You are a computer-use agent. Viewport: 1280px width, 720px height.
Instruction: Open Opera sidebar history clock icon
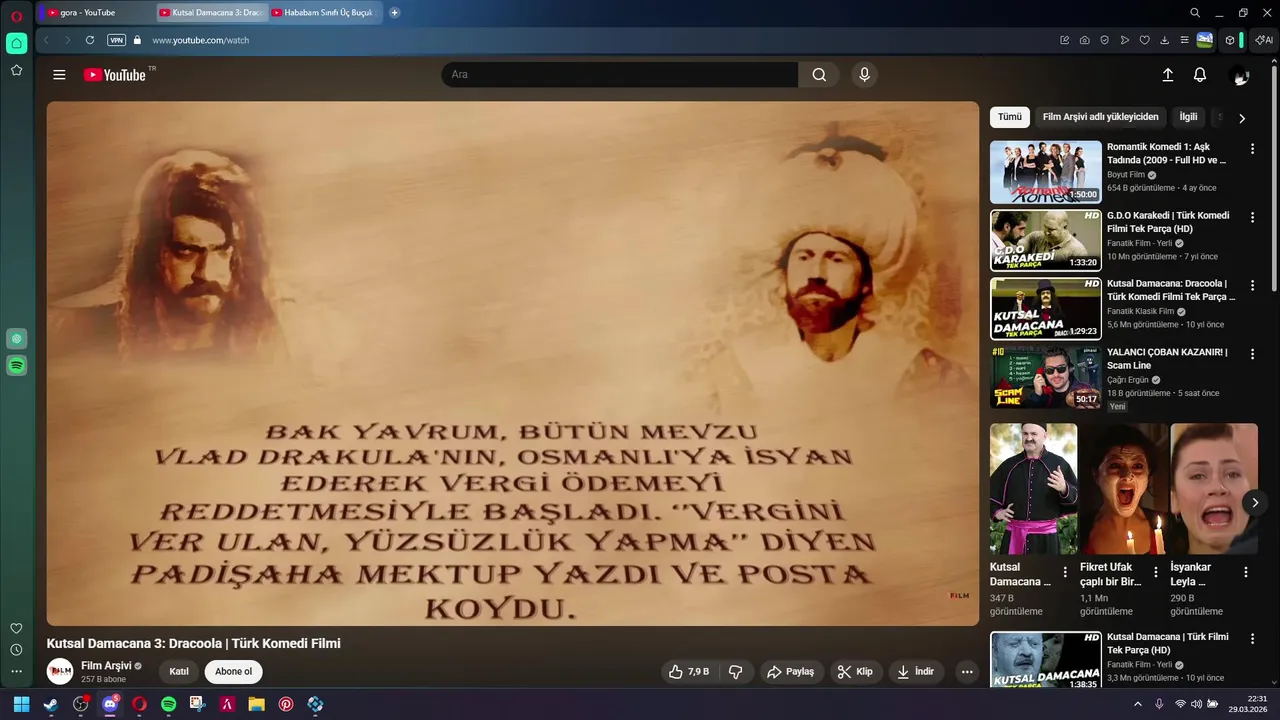[16, 649]
